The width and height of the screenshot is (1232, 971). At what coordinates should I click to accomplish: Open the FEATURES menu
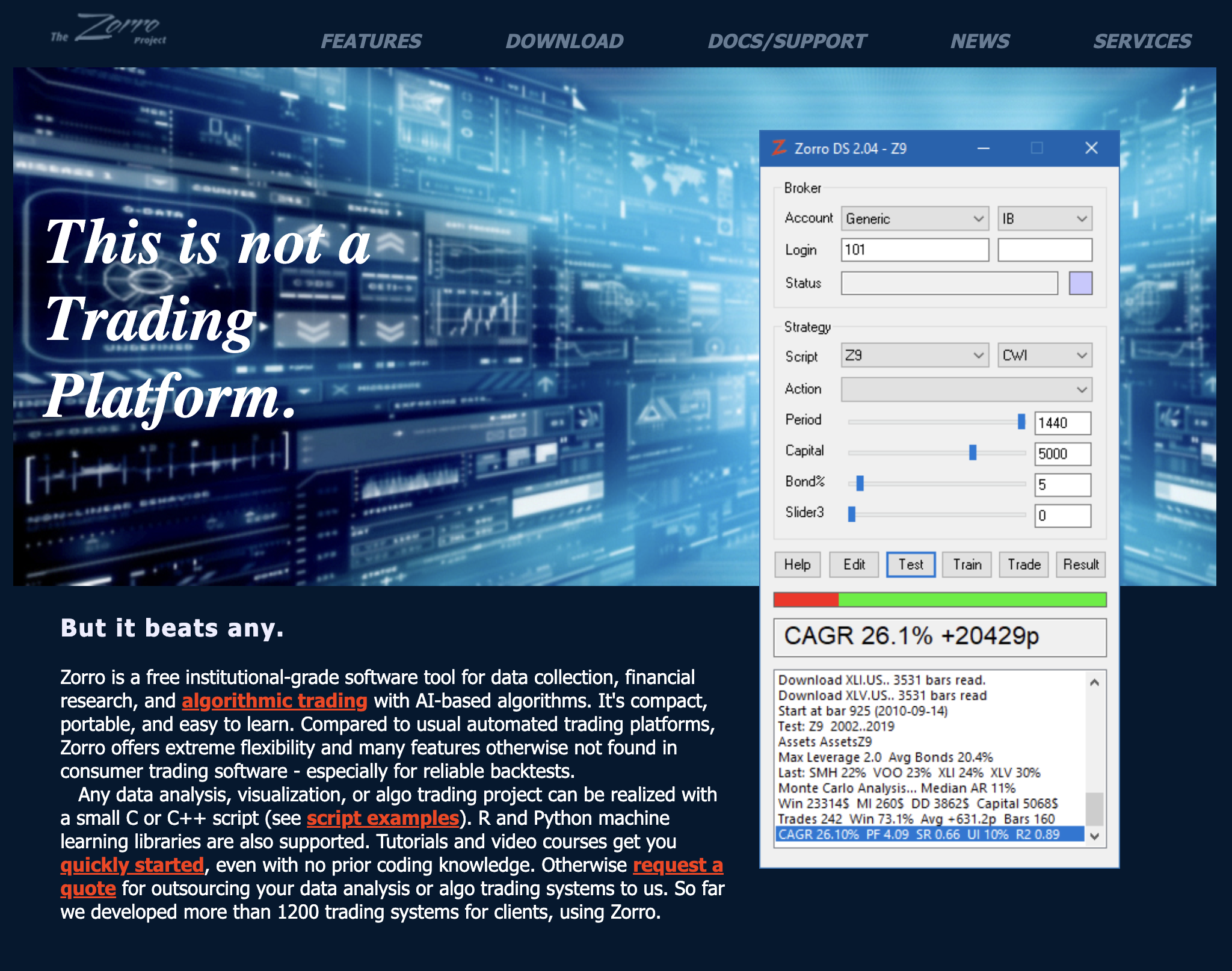[371, 41]
